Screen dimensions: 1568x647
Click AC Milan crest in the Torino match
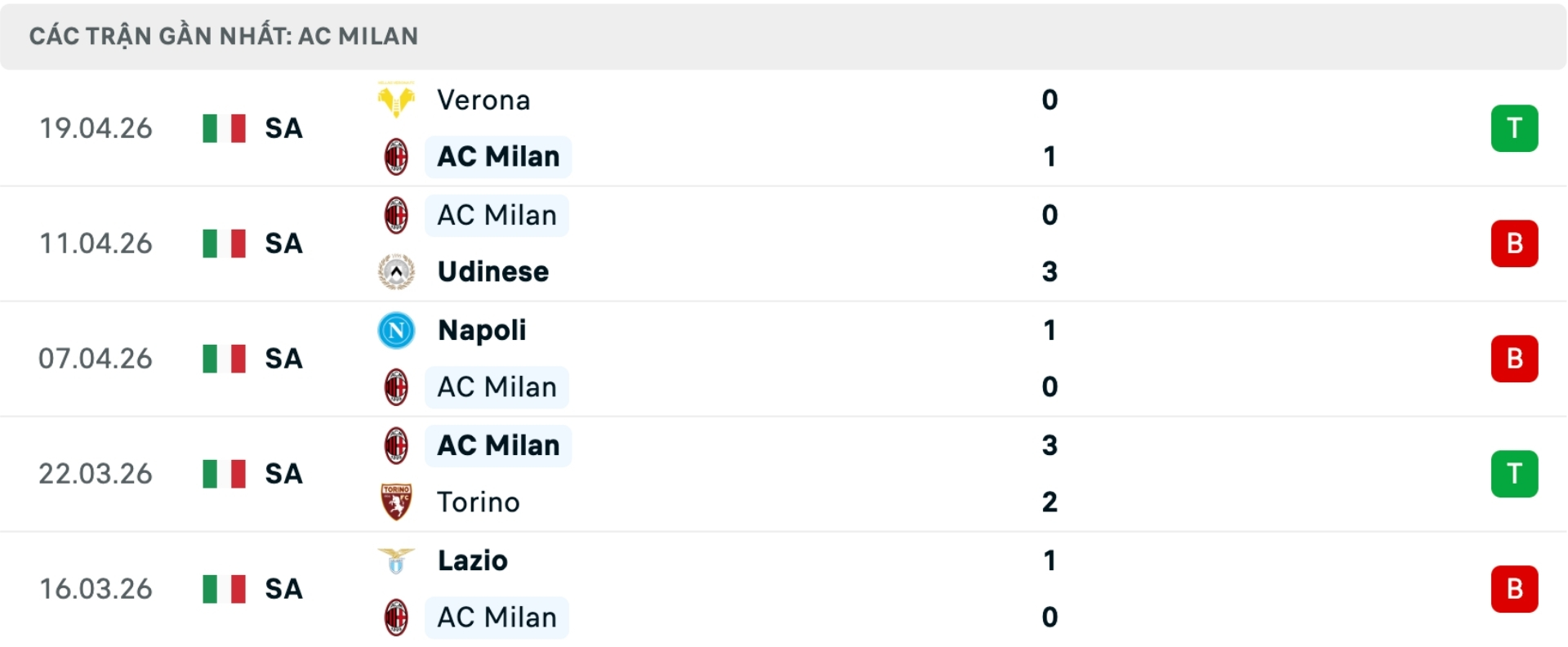click(396, 446)
